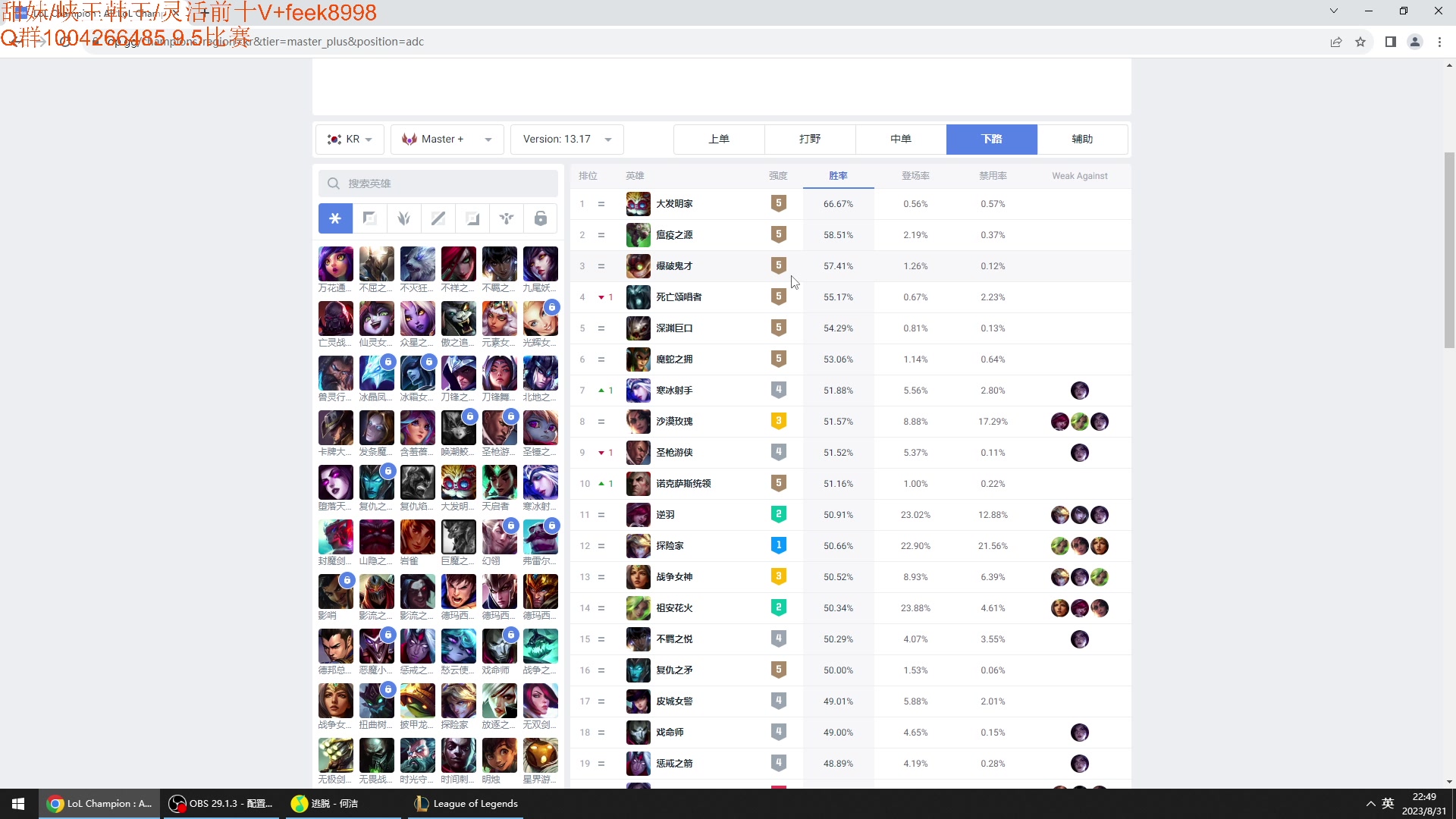The width and height of the screenshot is (1456, 819).
Task: Filter champion grid by mid lane icon
Action: pos(438,218)
